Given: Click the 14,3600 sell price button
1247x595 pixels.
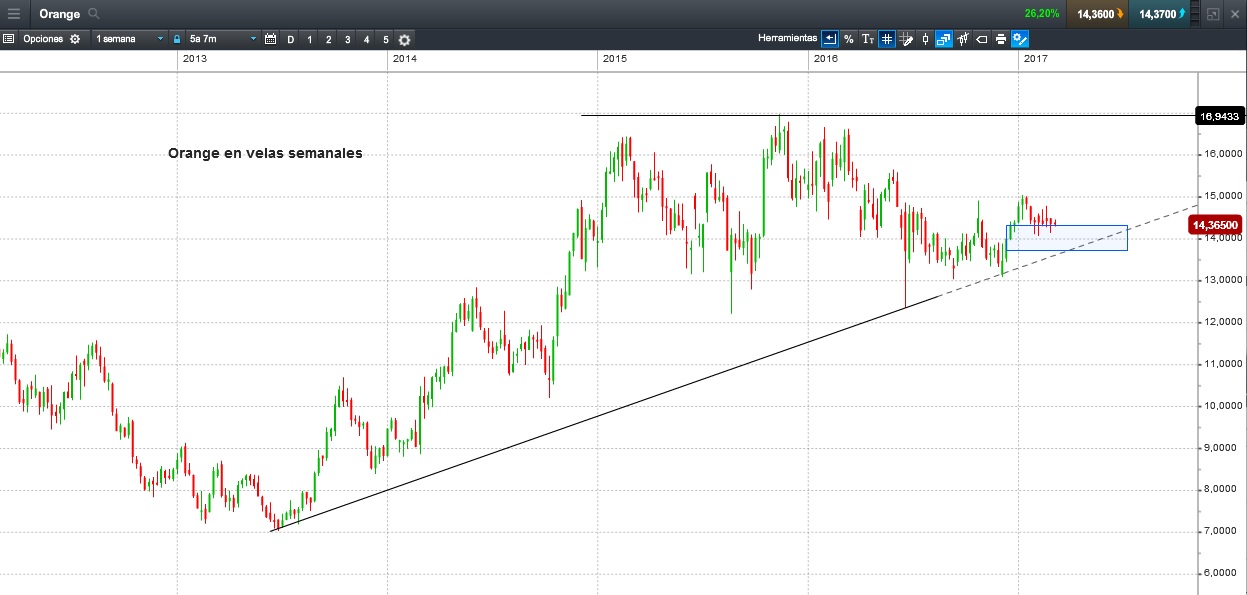Looking at the screenshot, I should [1098, 14].
